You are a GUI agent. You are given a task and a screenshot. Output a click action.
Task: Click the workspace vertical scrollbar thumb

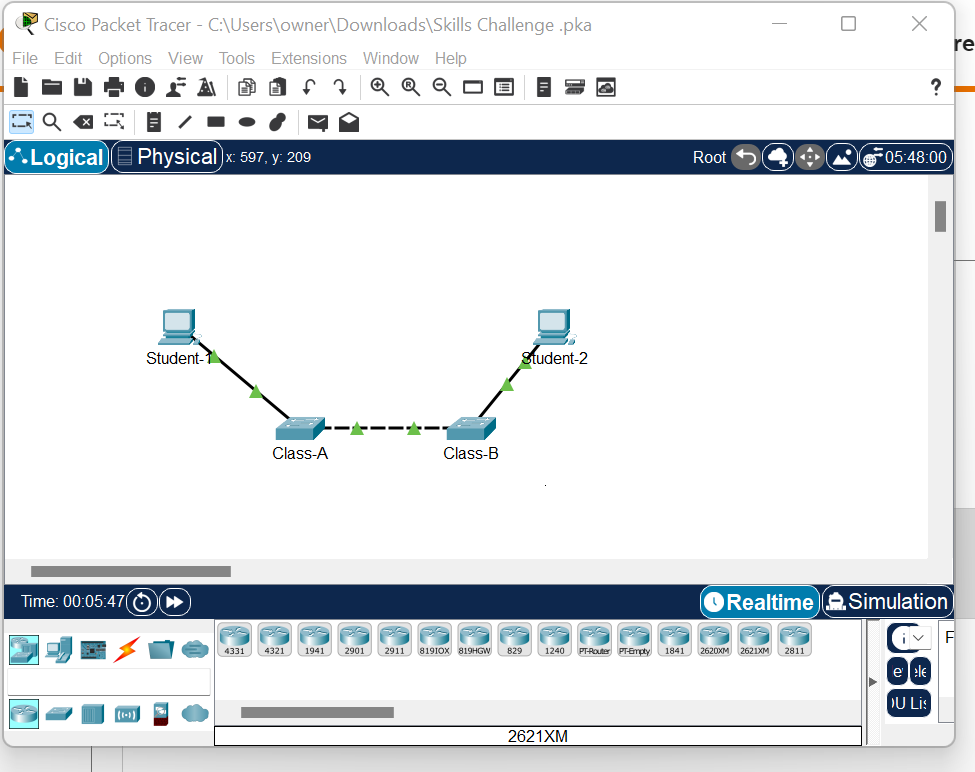(x=940, y=216)
